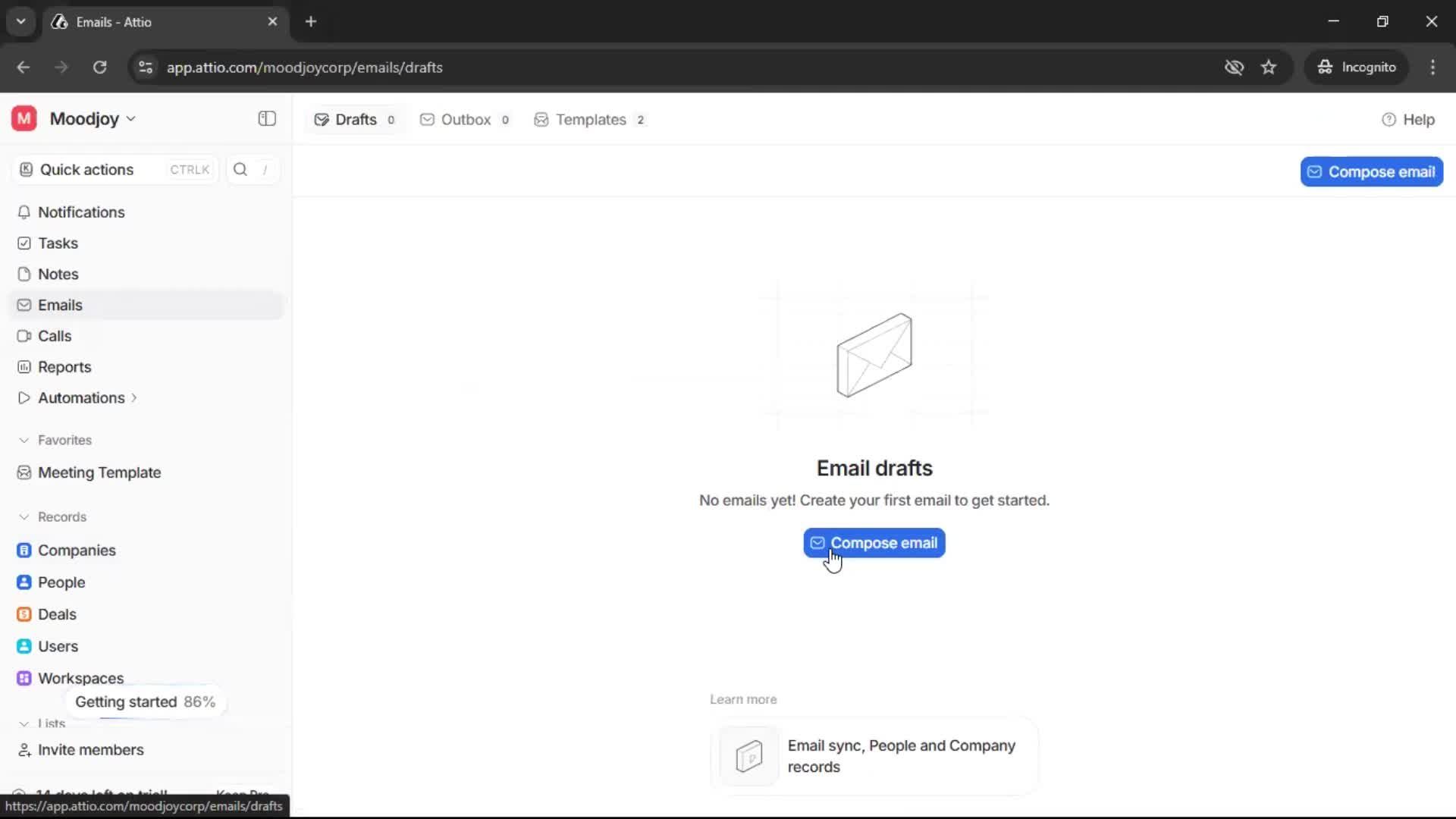Open Help in the top right
The image size is (1456, 819).
pos(1408,120)
